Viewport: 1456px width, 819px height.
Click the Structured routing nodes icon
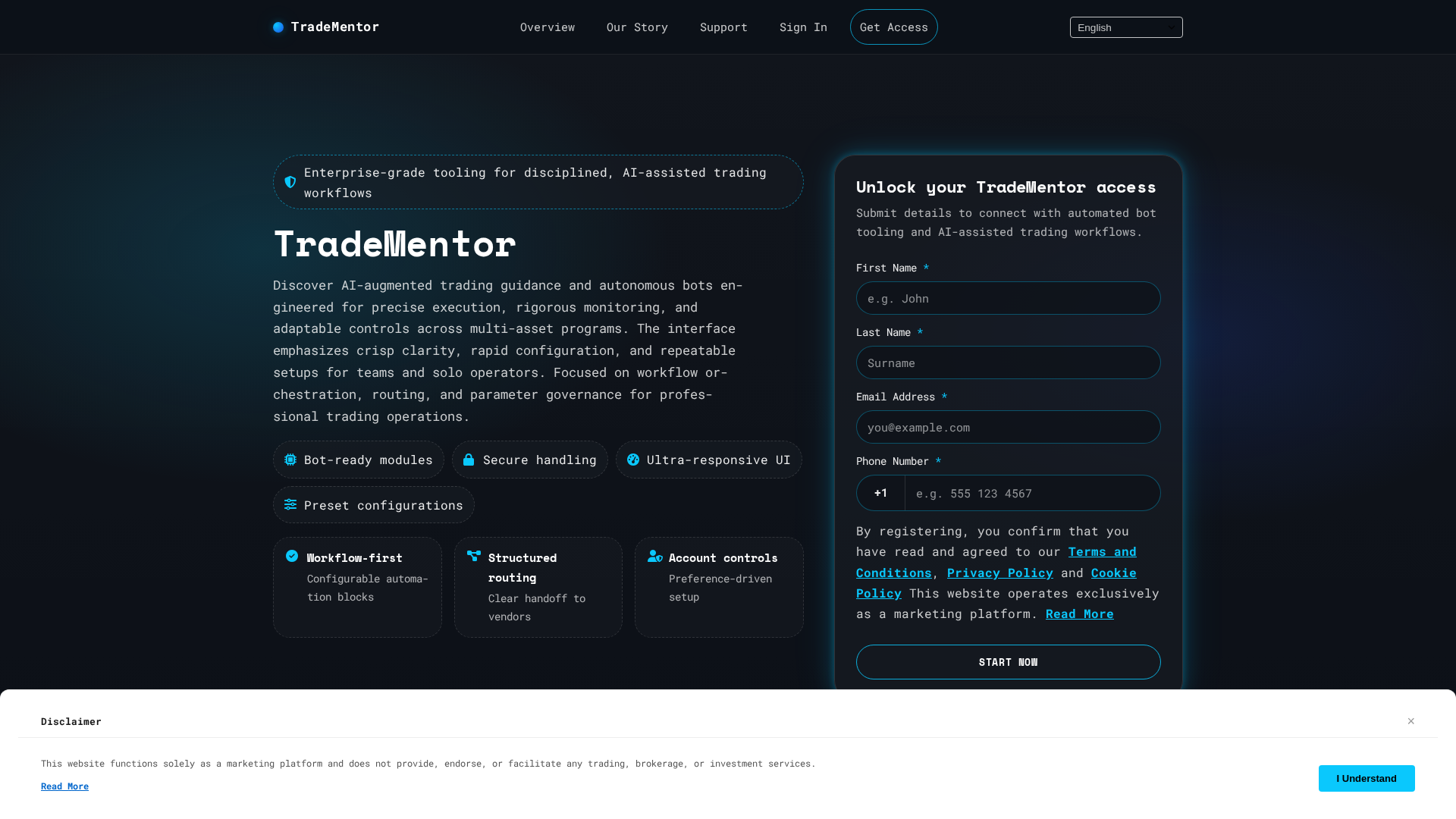point(474,556)
